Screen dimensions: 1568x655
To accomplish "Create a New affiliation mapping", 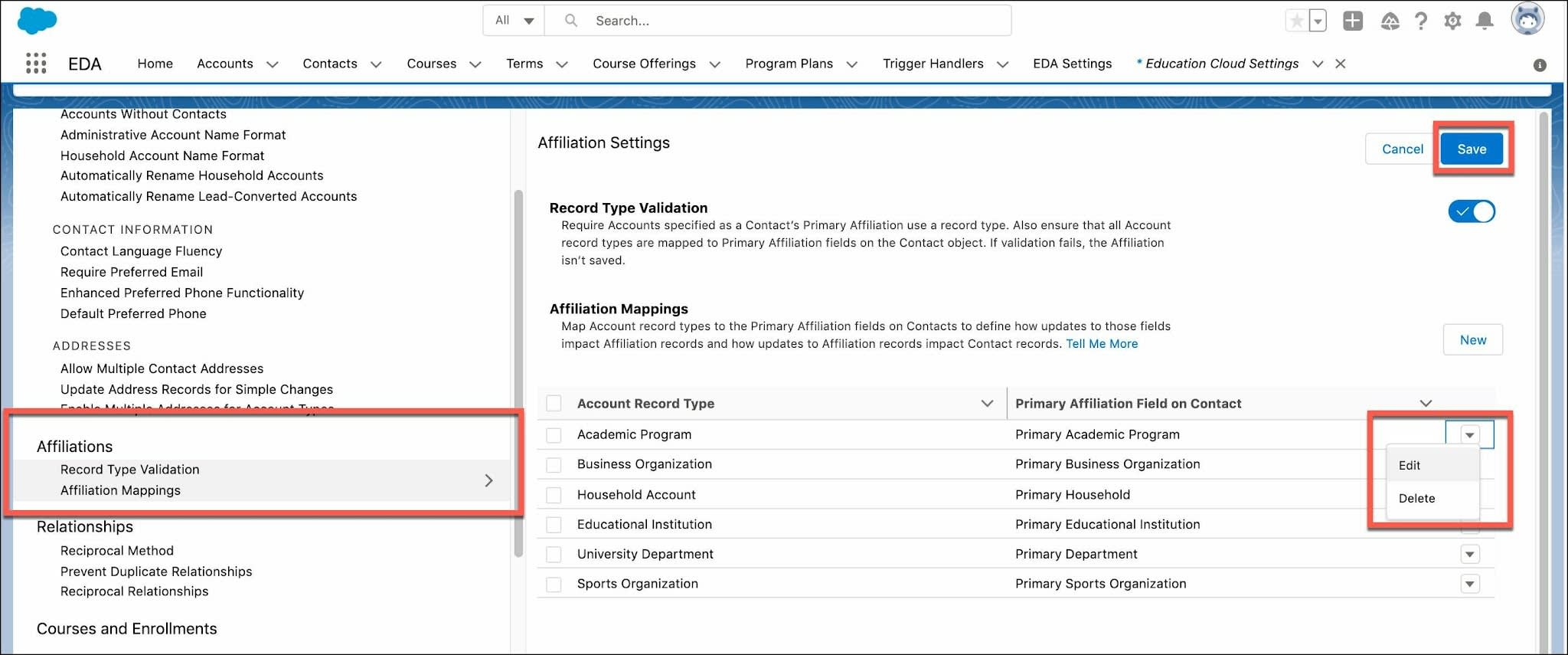I will (x=1473, y=340).
